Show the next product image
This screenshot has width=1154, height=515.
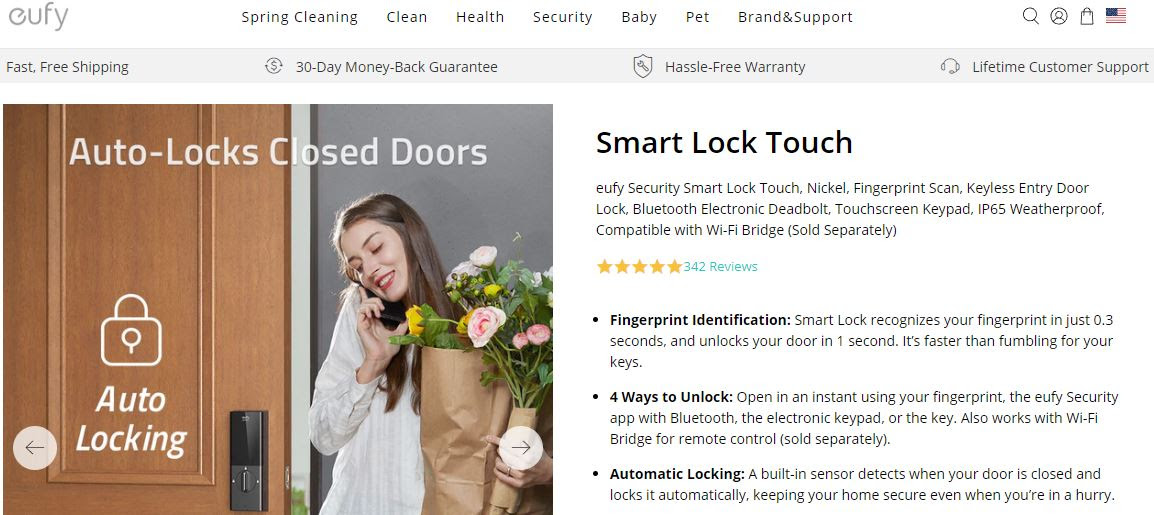click(x=521, y=447)
